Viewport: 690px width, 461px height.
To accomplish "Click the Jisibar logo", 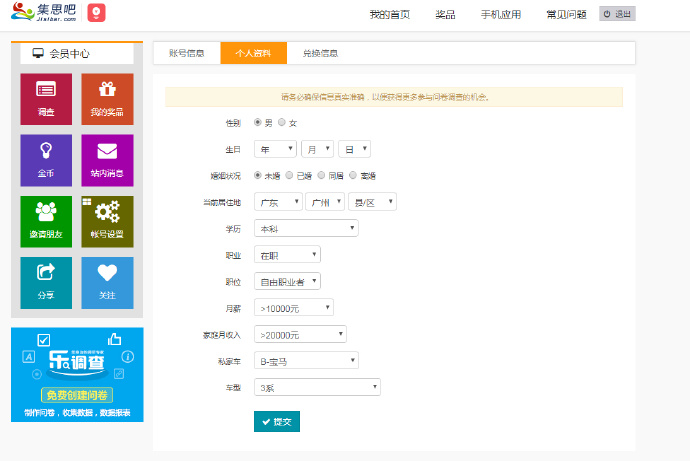I will click(44, 12).
